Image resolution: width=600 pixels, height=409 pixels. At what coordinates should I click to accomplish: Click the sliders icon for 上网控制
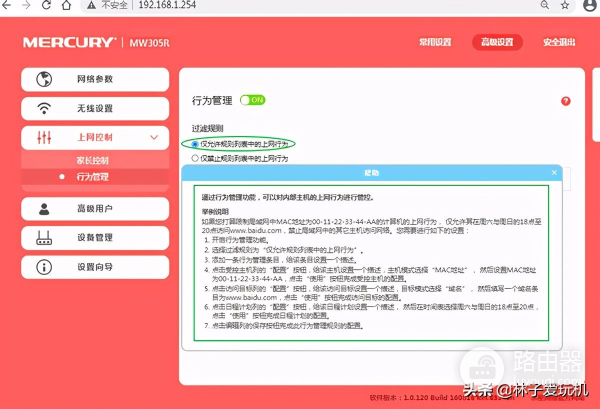44,137
